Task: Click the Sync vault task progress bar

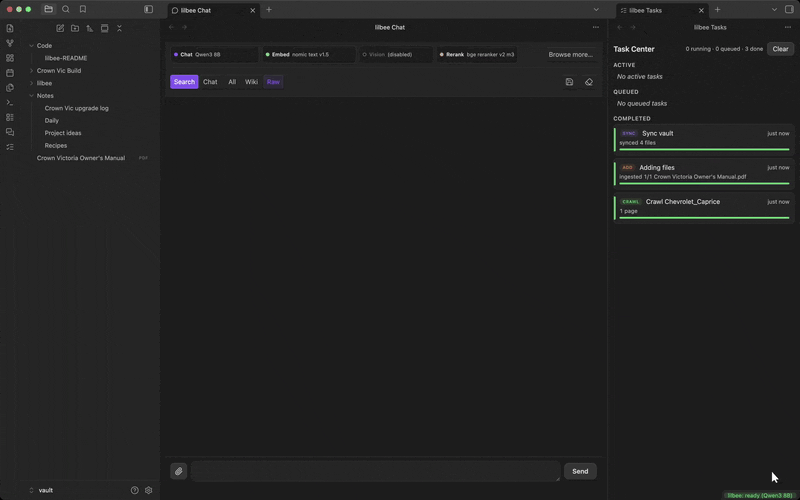Action: point(704,149)
